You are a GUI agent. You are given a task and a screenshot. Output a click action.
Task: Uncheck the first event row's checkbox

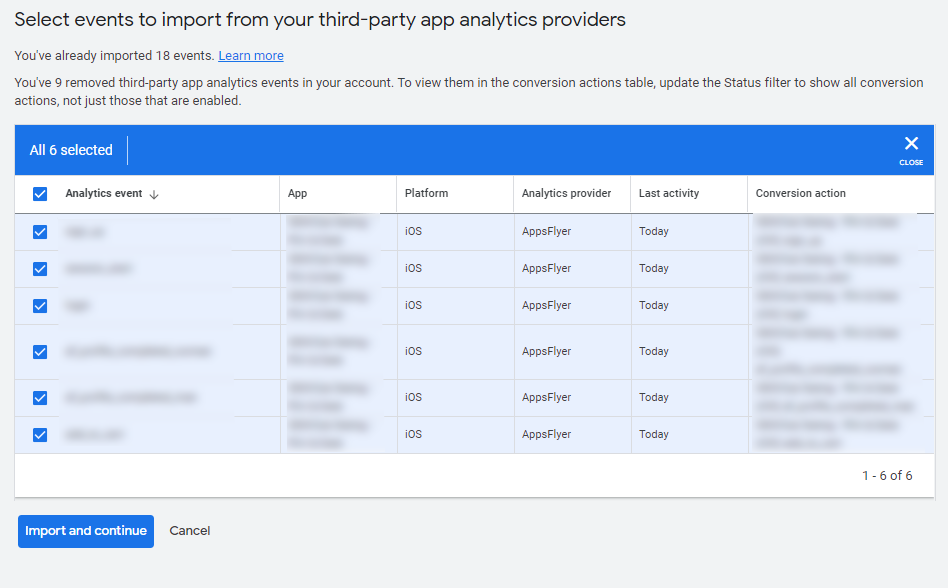[40, 232]
